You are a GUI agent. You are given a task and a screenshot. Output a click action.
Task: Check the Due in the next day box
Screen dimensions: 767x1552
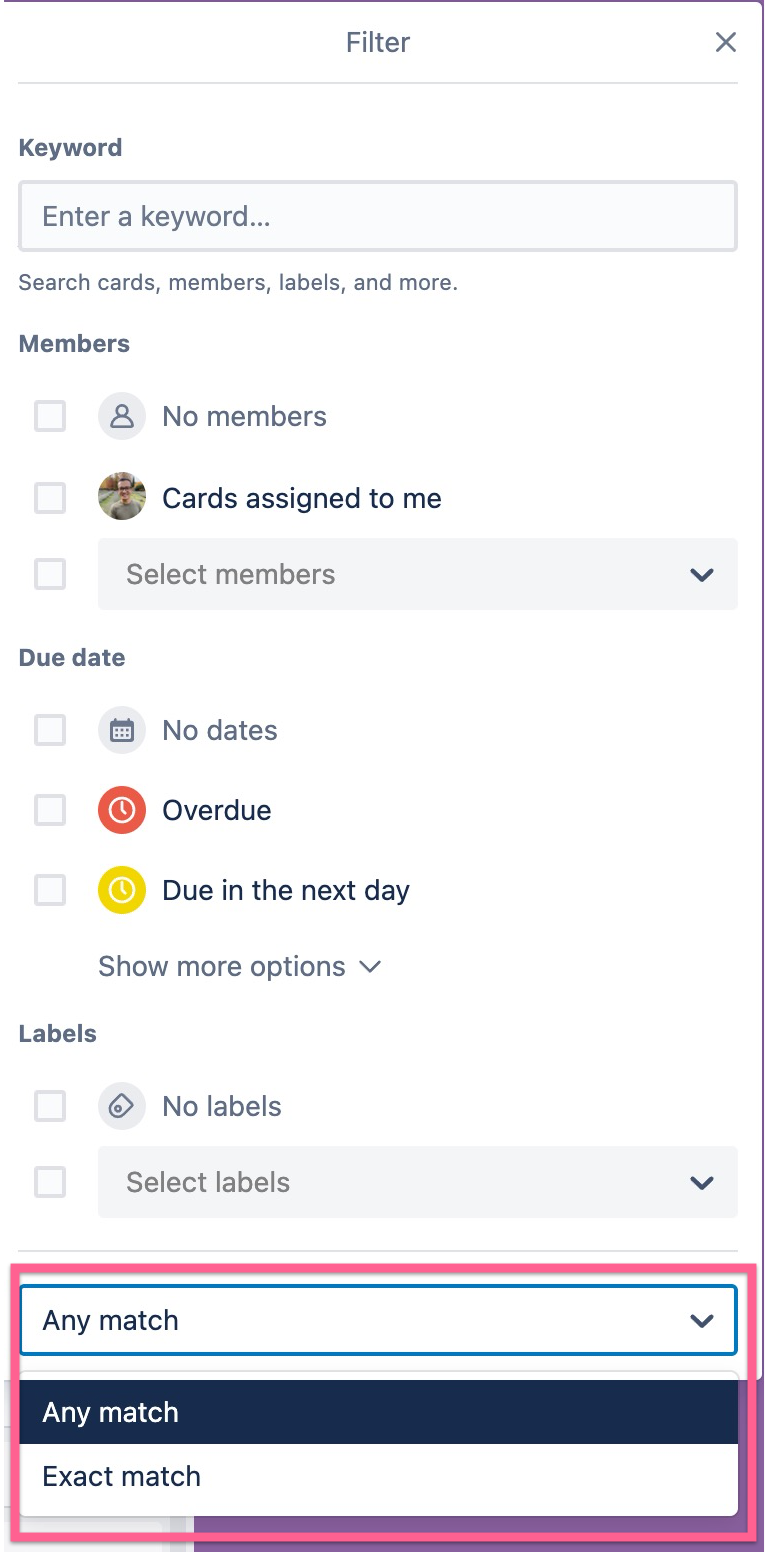50,890
